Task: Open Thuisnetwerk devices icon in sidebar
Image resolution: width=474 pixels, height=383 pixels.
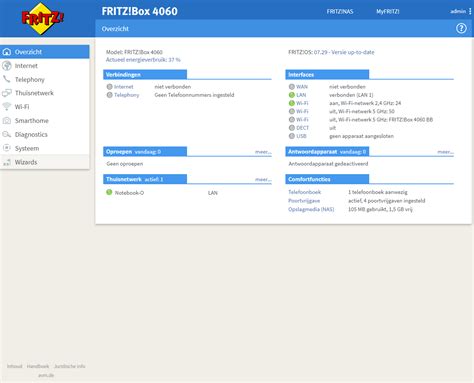Action: (x=7, y=93)
